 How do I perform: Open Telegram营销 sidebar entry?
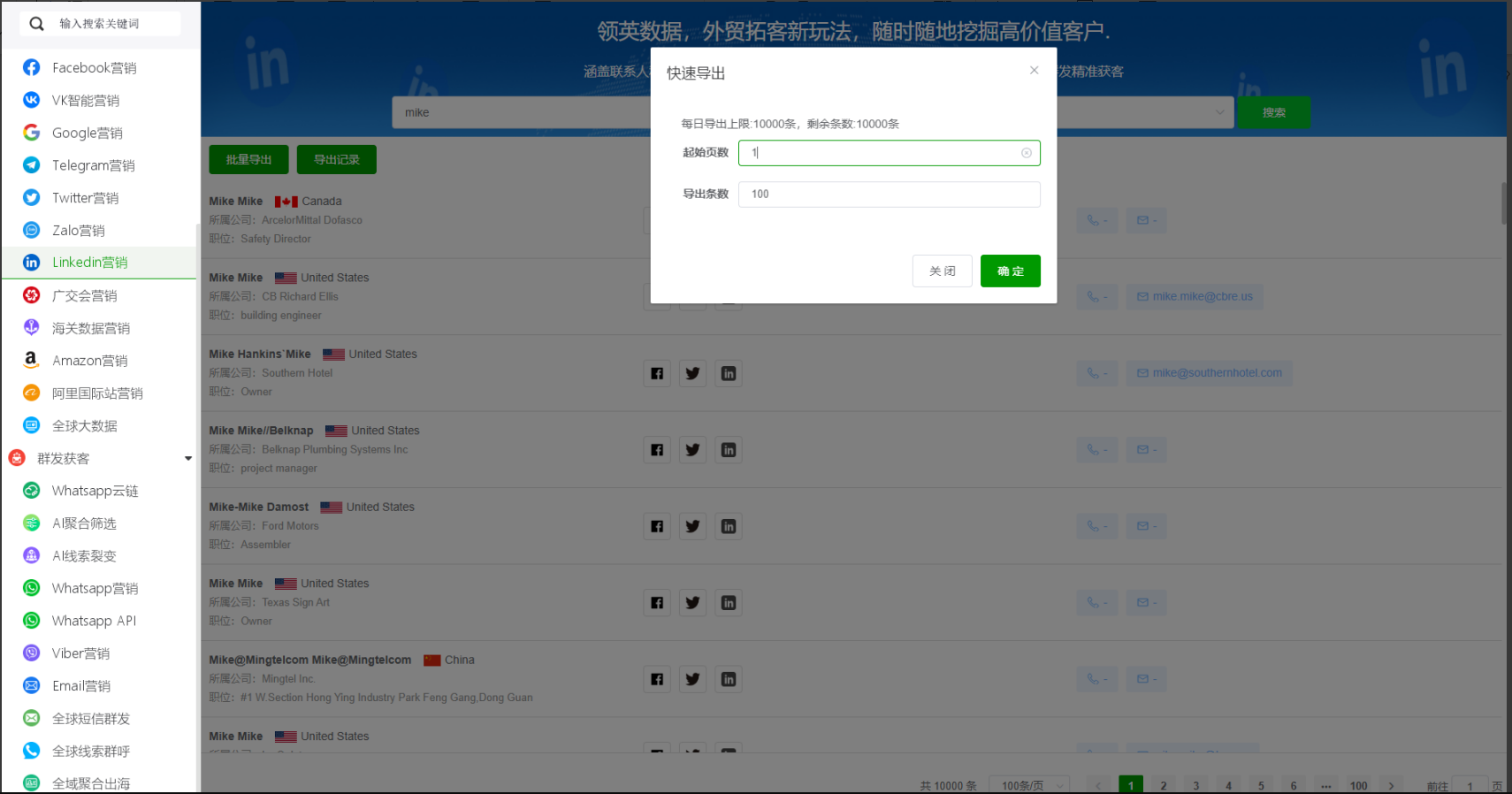pos(93,165)
